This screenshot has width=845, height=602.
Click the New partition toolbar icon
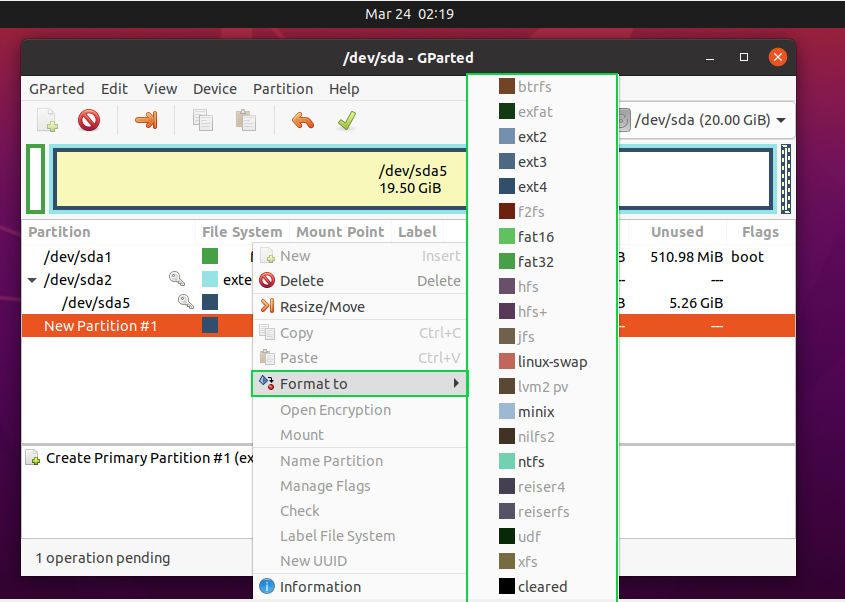(x=47, y=120)
